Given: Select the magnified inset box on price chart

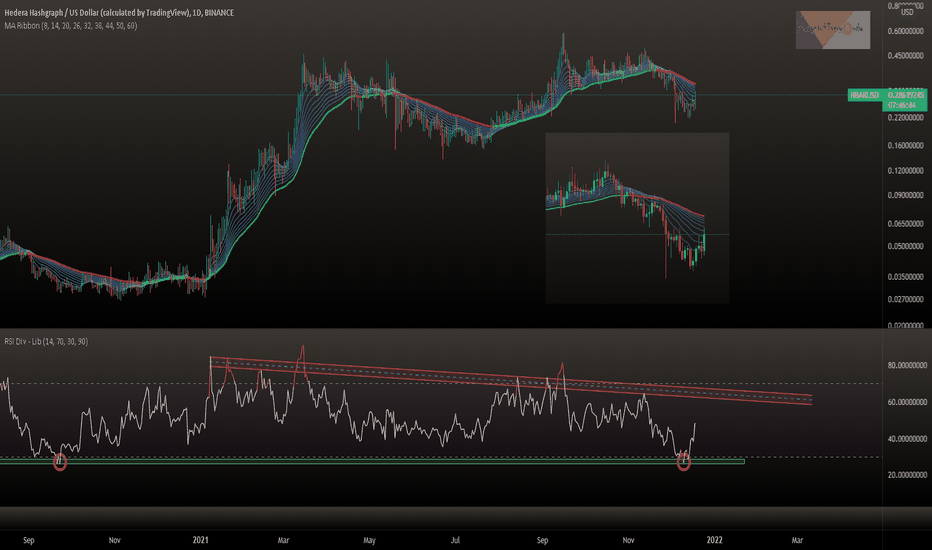Looking at the screenshot, I should (637, 218).
